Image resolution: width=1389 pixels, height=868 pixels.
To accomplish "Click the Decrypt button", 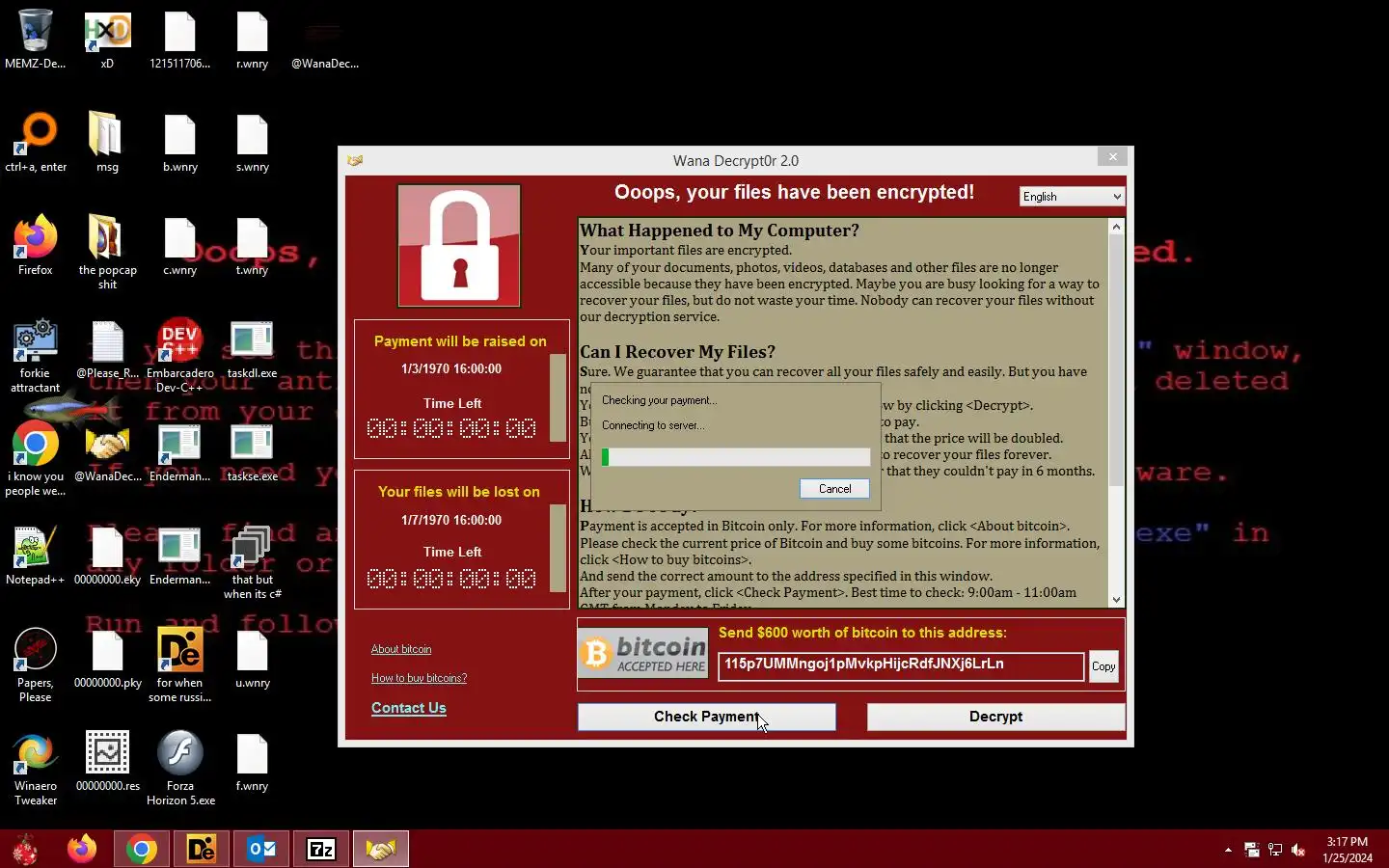I will click(x=995, y=717).
